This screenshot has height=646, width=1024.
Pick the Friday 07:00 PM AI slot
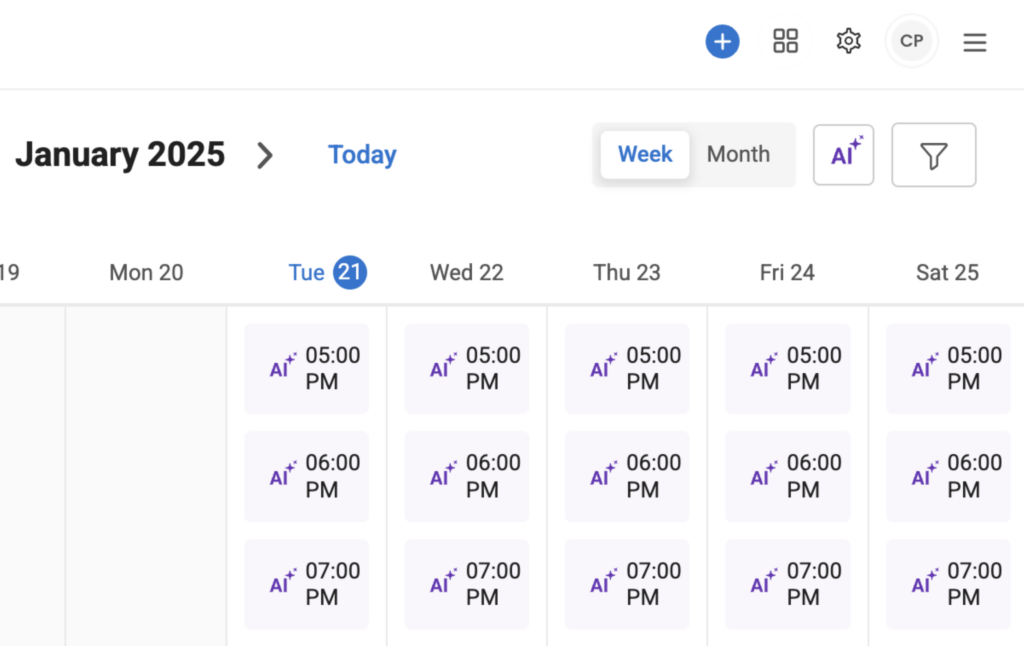point(788,584)
